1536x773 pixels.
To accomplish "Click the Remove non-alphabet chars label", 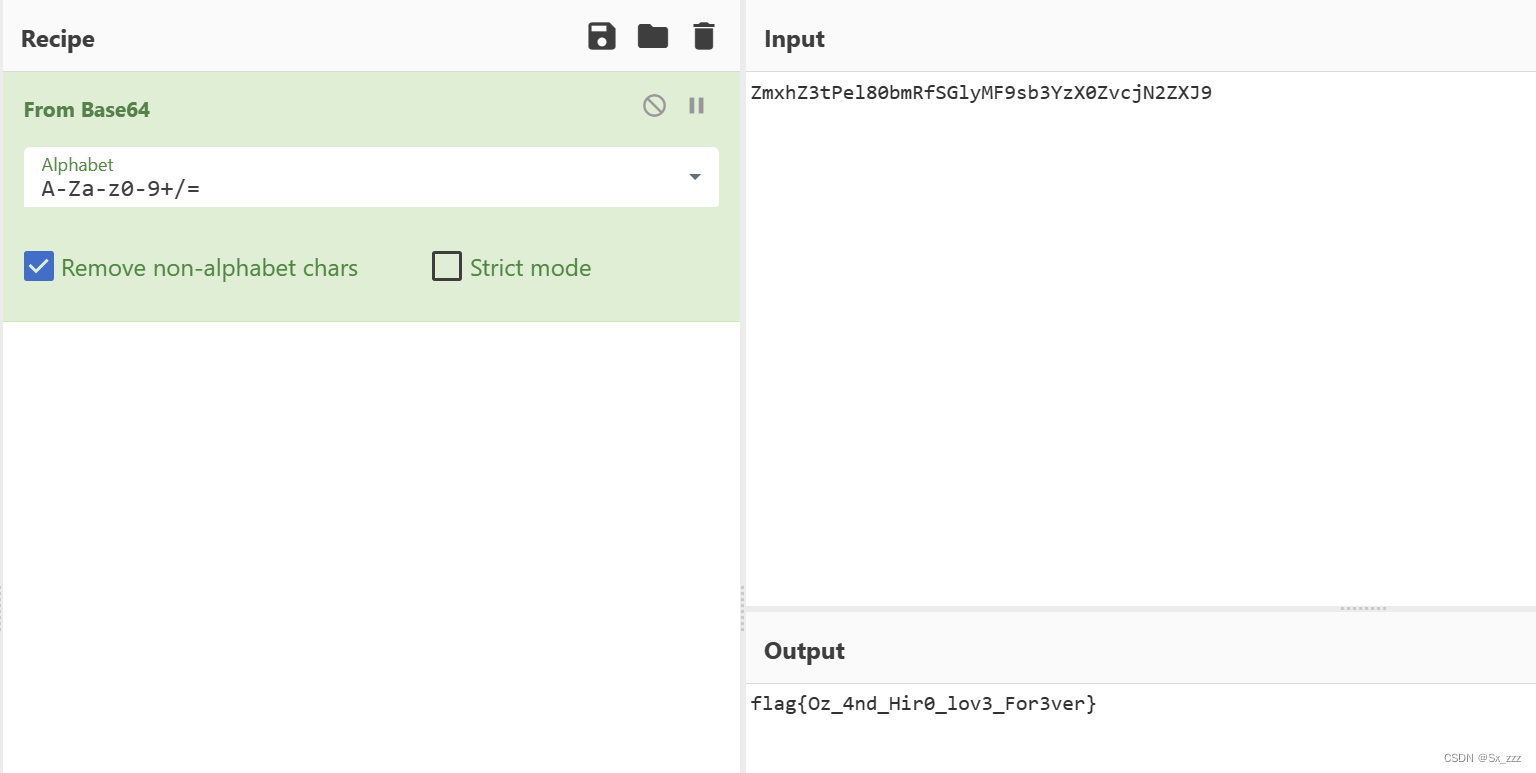I will pos(209,268).
